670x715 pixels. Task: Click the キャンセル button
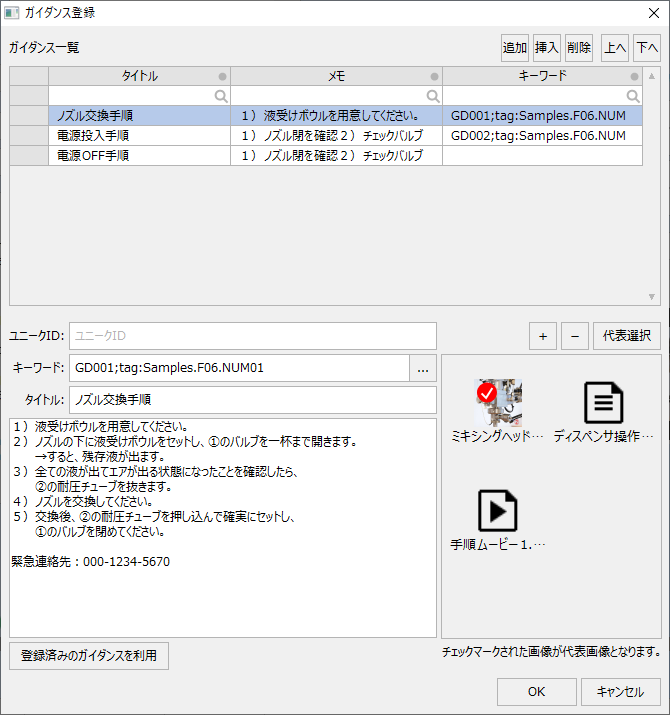pyautogui.click(x=620, y=692)
